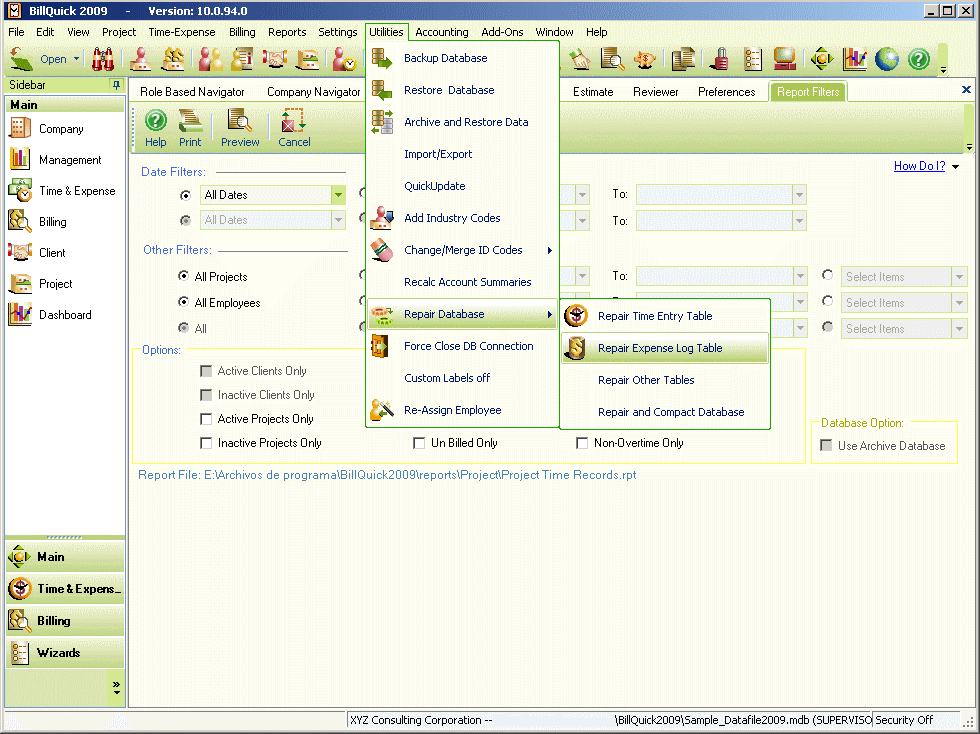Click the red computer monitor toolbar icon

point(784,59)
